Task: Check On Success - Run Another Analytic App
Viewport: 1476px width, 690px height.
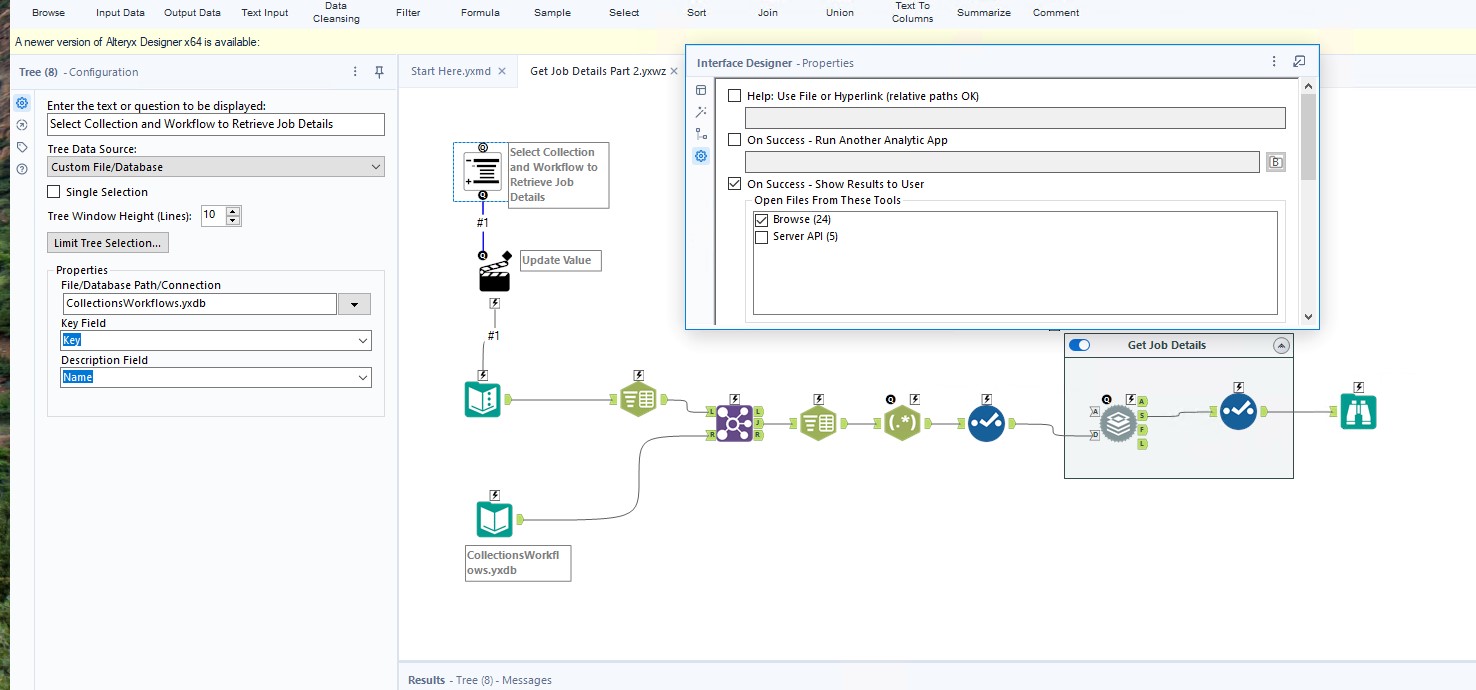Action: click(x=735, y=140)
